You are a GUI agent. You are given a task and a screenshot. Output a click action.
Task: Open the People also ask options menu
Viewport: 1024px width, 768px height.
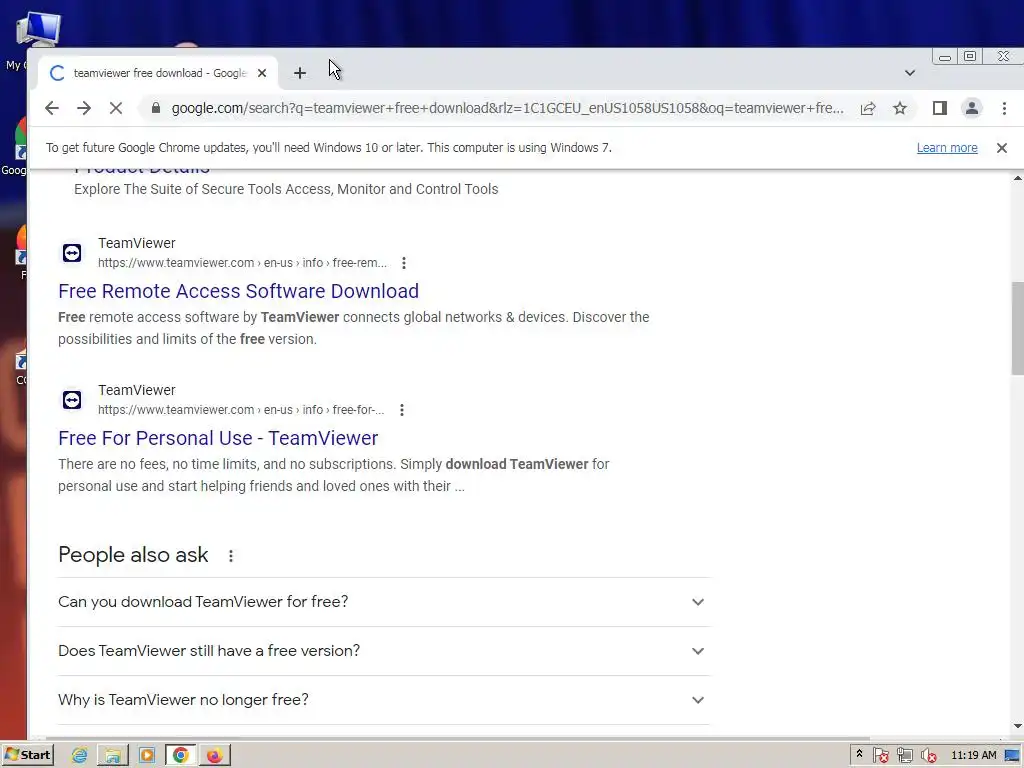coord(231,556)
